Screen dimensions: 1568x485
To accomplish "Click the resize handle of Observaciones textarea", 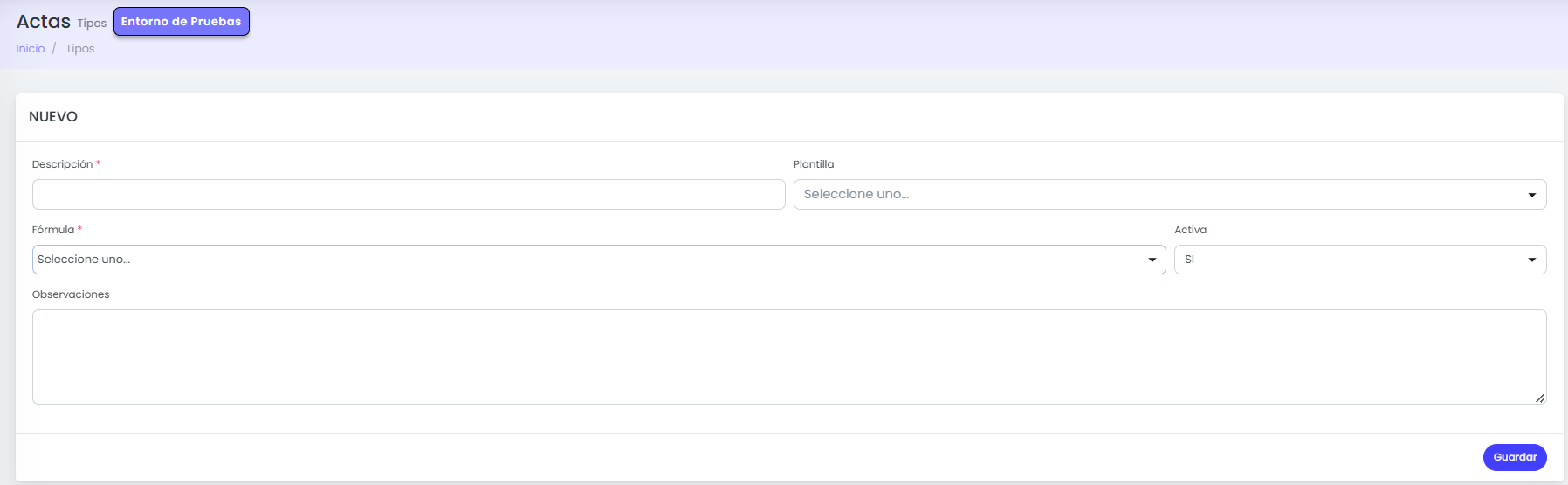I will point(1540,398).
